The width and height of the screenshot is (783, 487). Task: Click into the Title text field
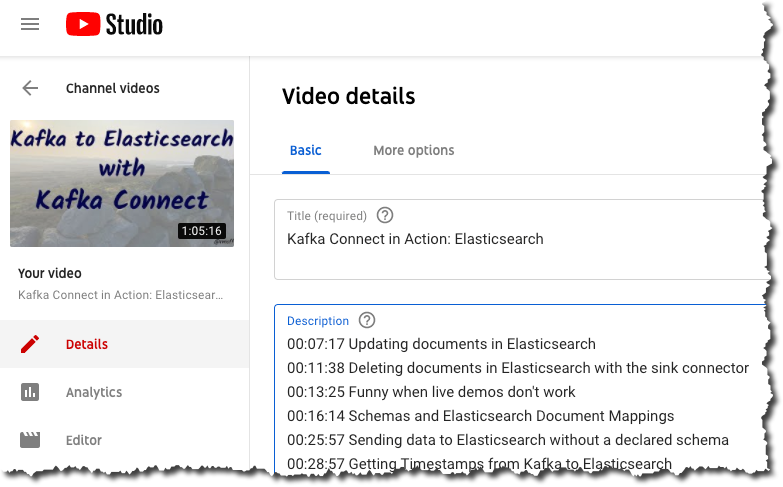tap(519, 239)
